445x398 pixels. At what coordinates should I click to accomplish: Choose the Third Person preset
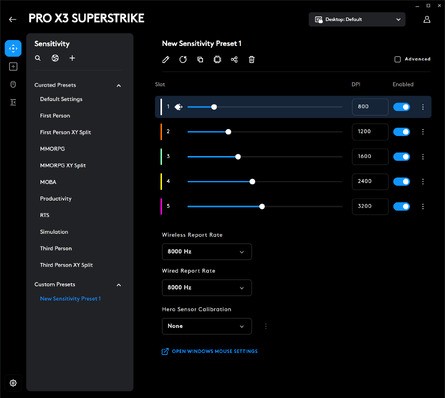click(x=56, y=249)
